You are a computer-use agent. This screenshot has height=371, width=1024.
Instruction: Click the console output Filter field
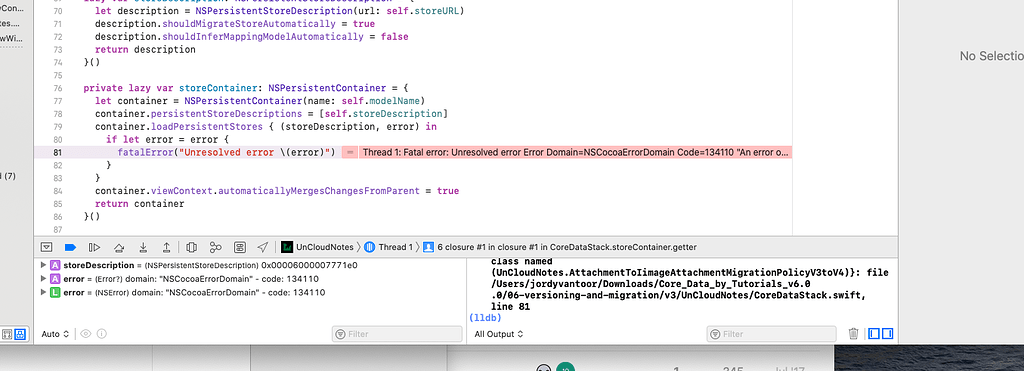[771, 334]
